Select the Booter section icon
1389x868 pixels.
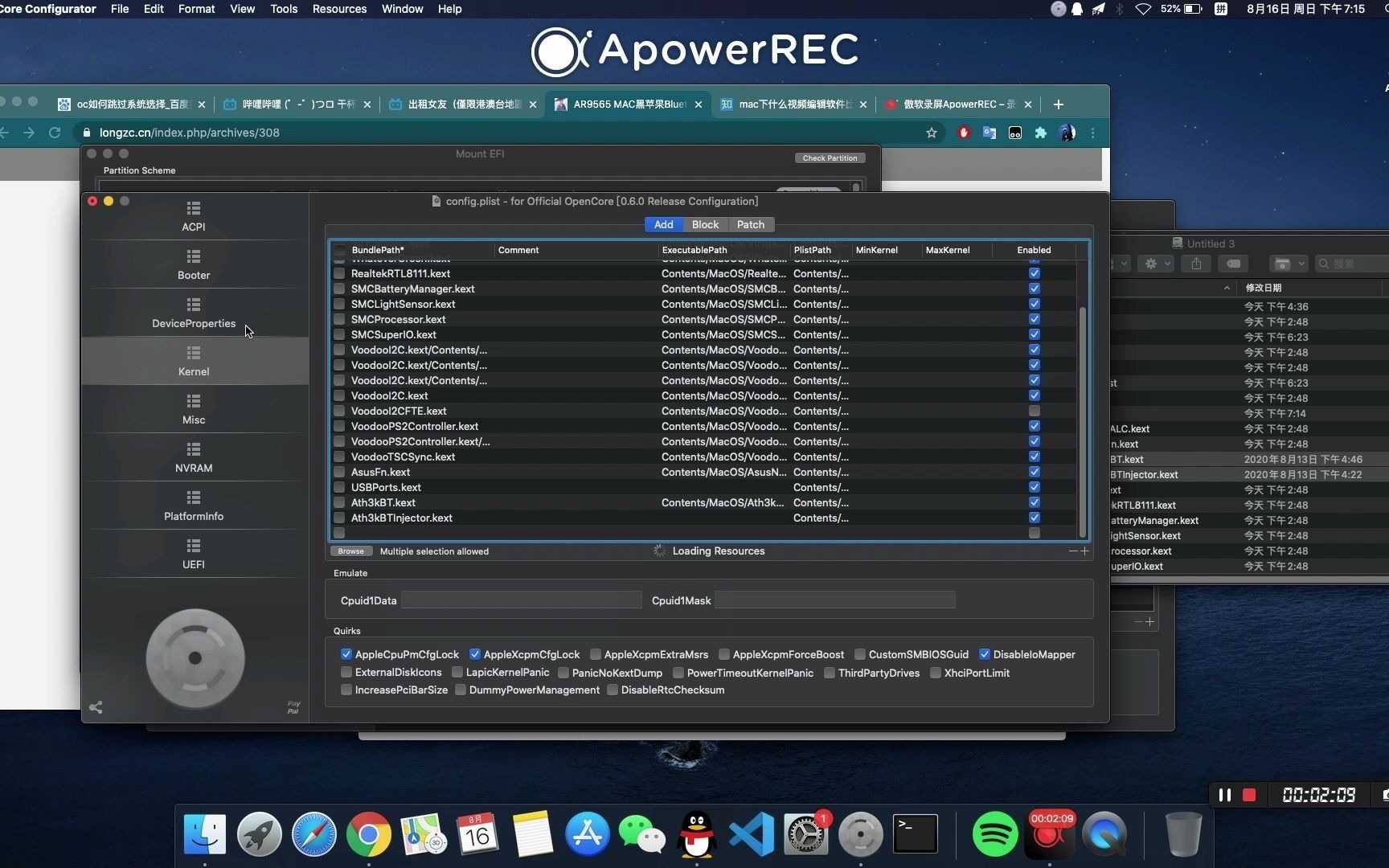pyautogui.click(x=193, y=264)
